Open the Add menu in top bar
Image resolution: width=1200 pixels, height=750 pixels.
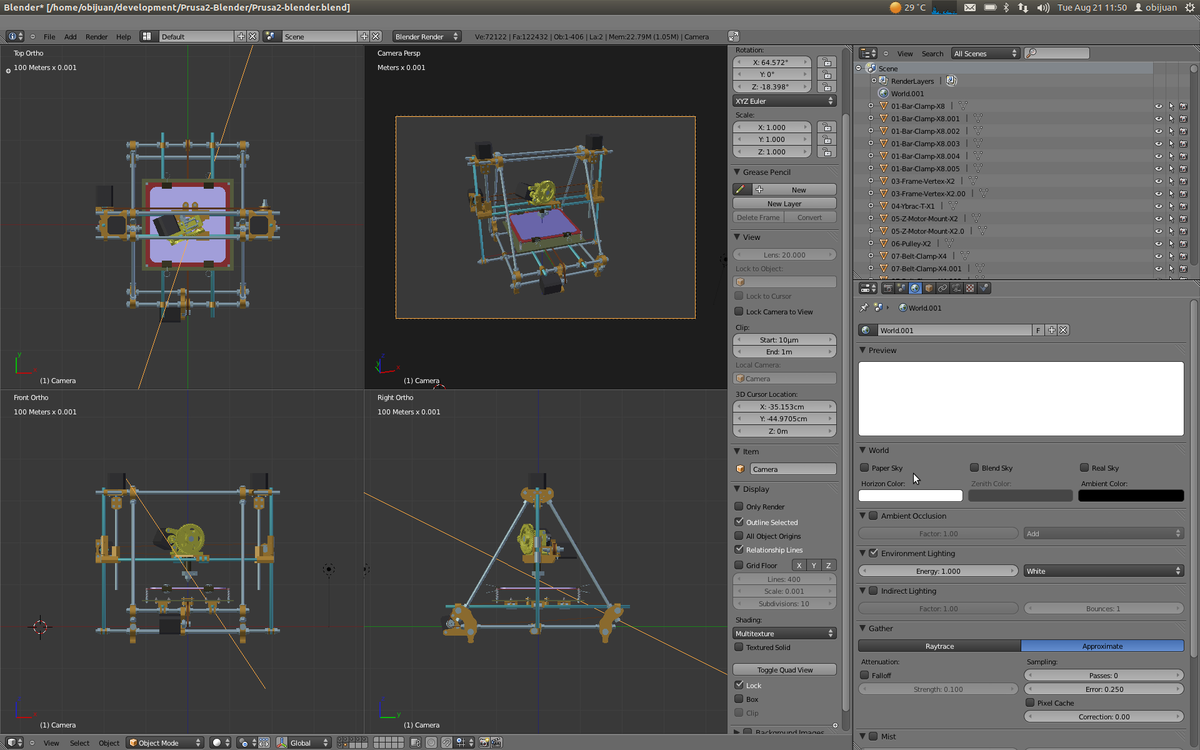coord(70,37)
